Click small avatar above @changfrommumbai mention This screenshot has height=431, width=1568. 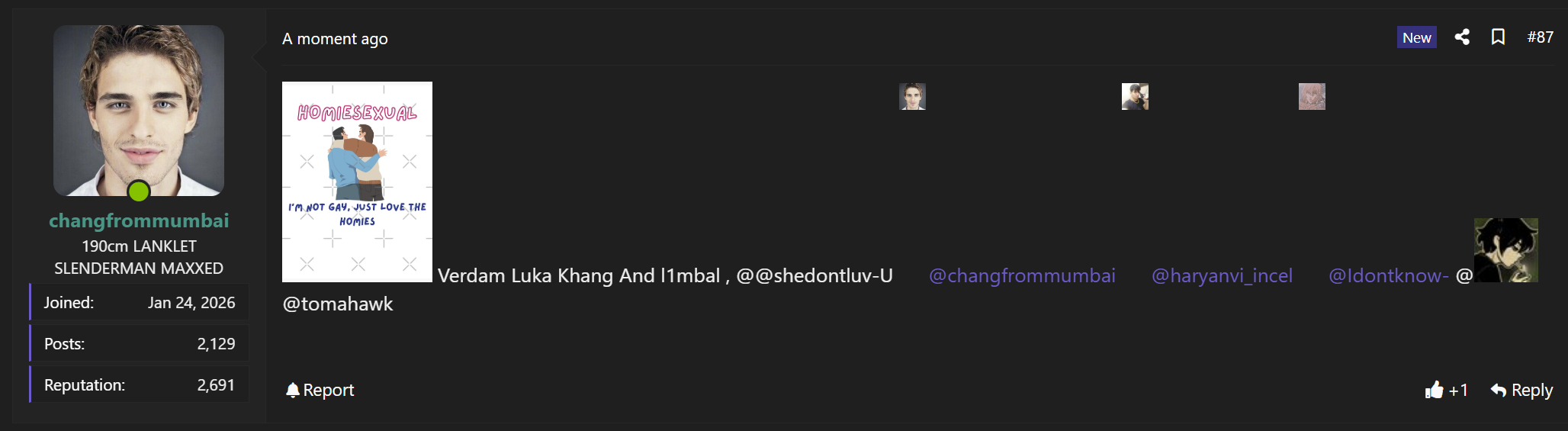(912, 97)
